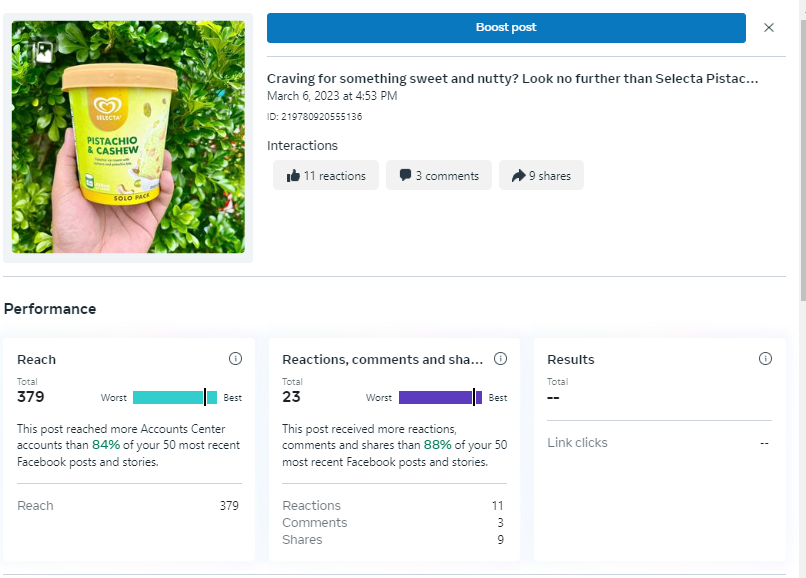Click the share arrow icon
Image resolution: width=806 pixels, height=578 pixels.
click(518, 176)
